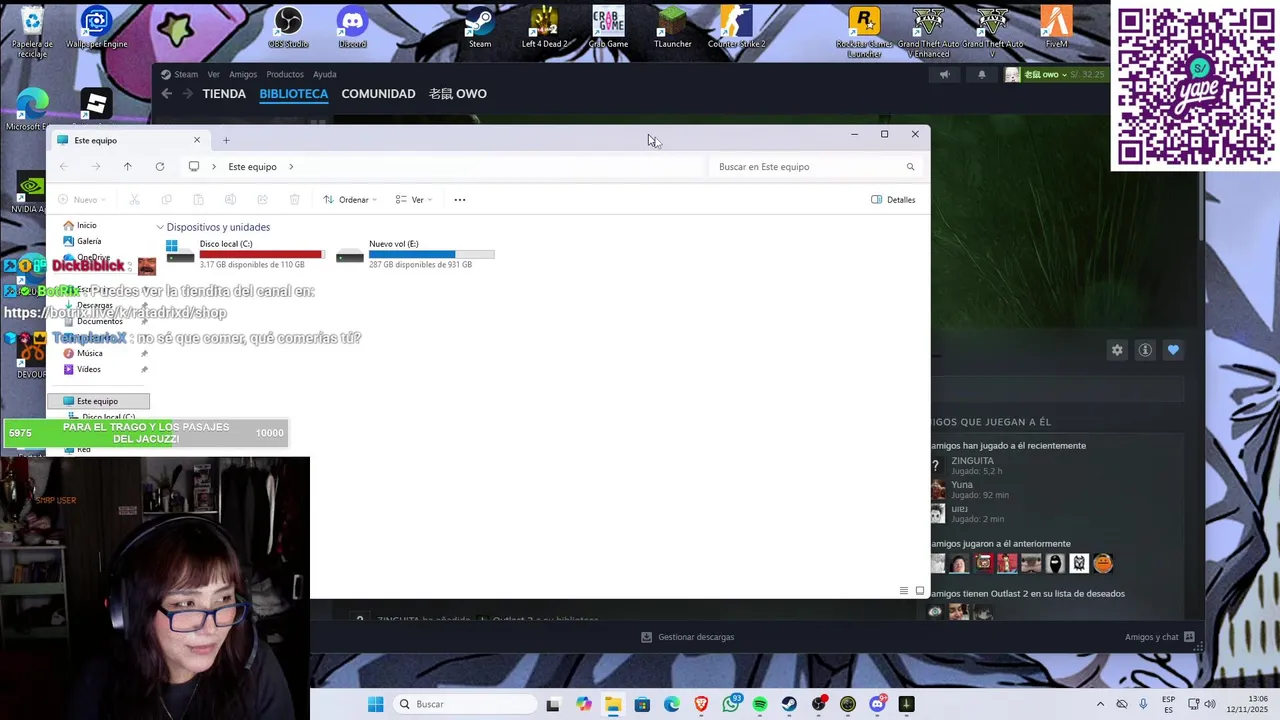Screen dimensions: 1280x720
Task: Click the Windows taskbar Buscar box
Action: [463, 704]
